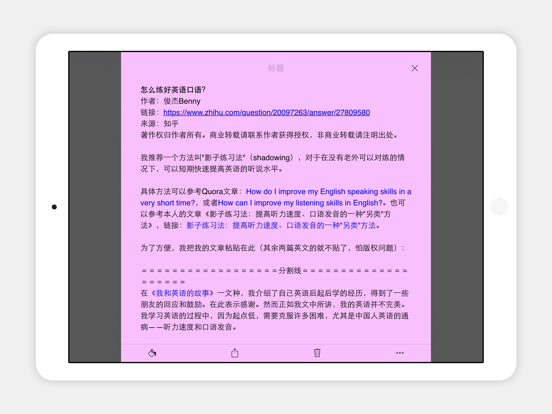Viewport: 552px width, 414px height.
Task: Place cursor in heading 怎么练好英语口语?
Action: [173, 89]
